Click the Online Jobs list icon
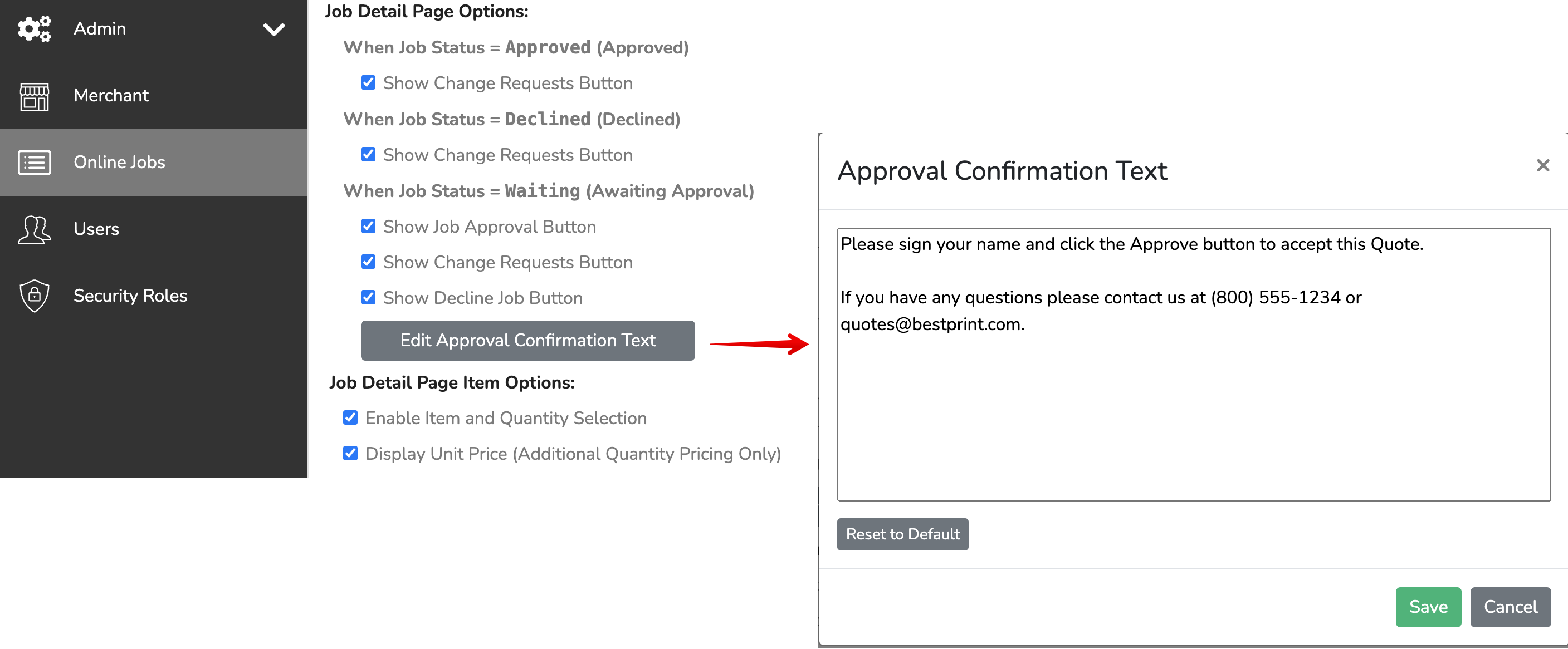Image resolution: width=1568 pixels, height=649 pixels. (34, 163)
